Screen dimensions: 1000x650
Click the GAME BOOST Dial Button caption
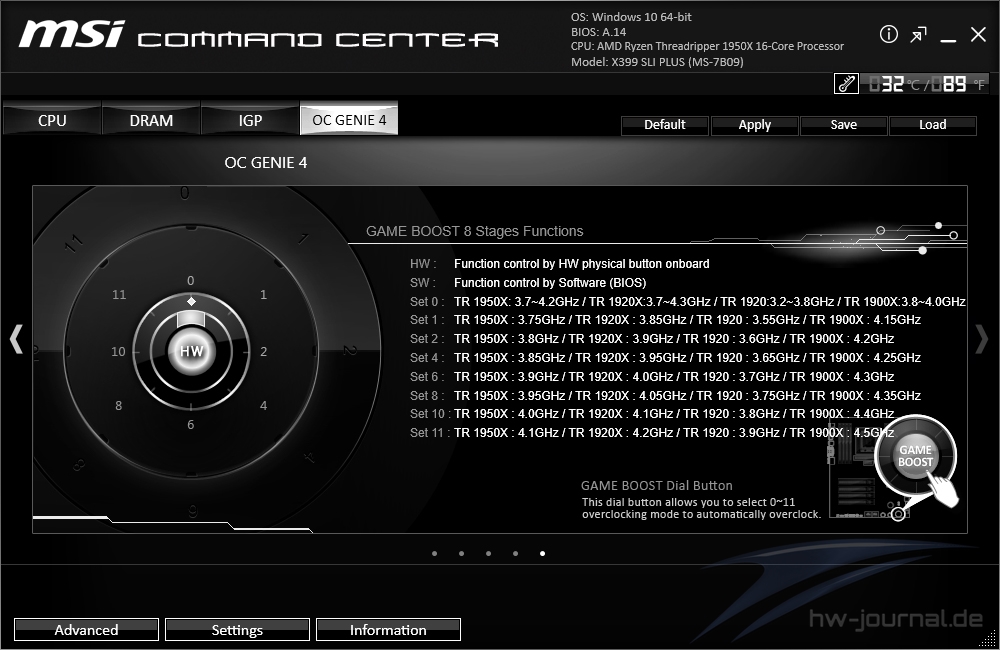(656, 485)
